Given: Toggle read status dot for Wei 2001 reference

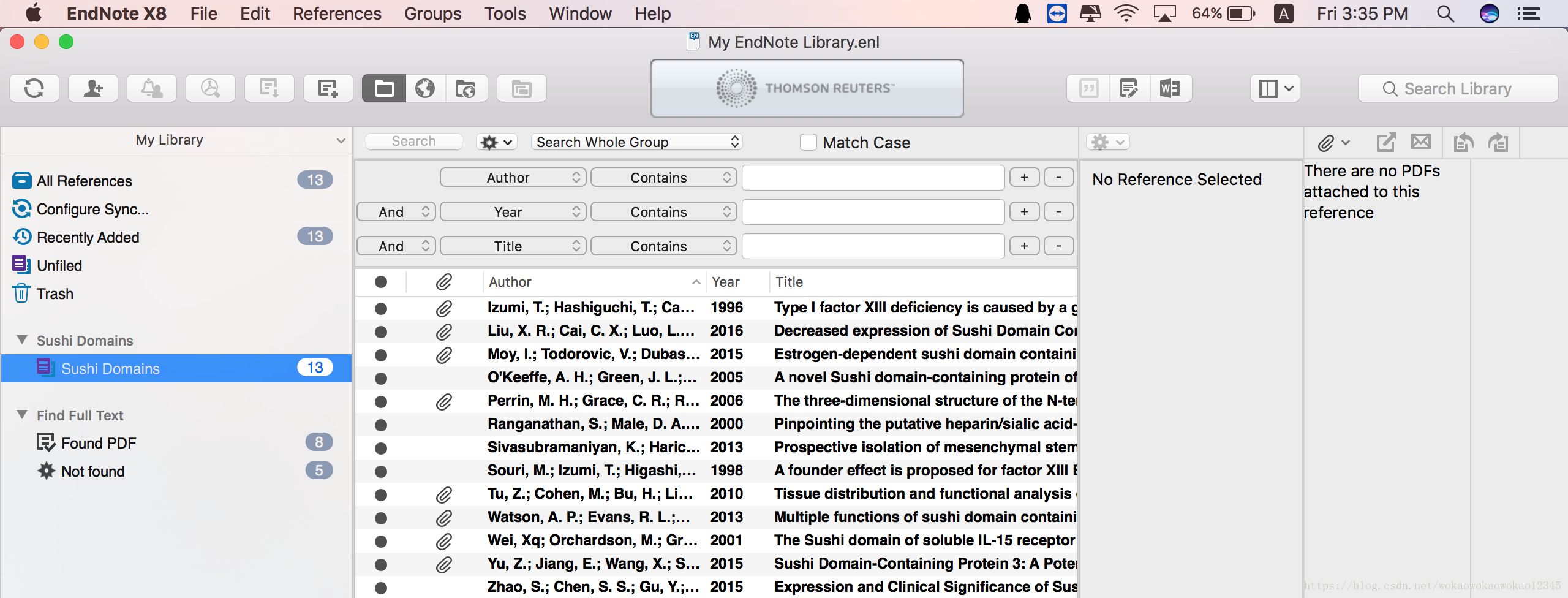Looking at the screenshot, I should [381, 541].
